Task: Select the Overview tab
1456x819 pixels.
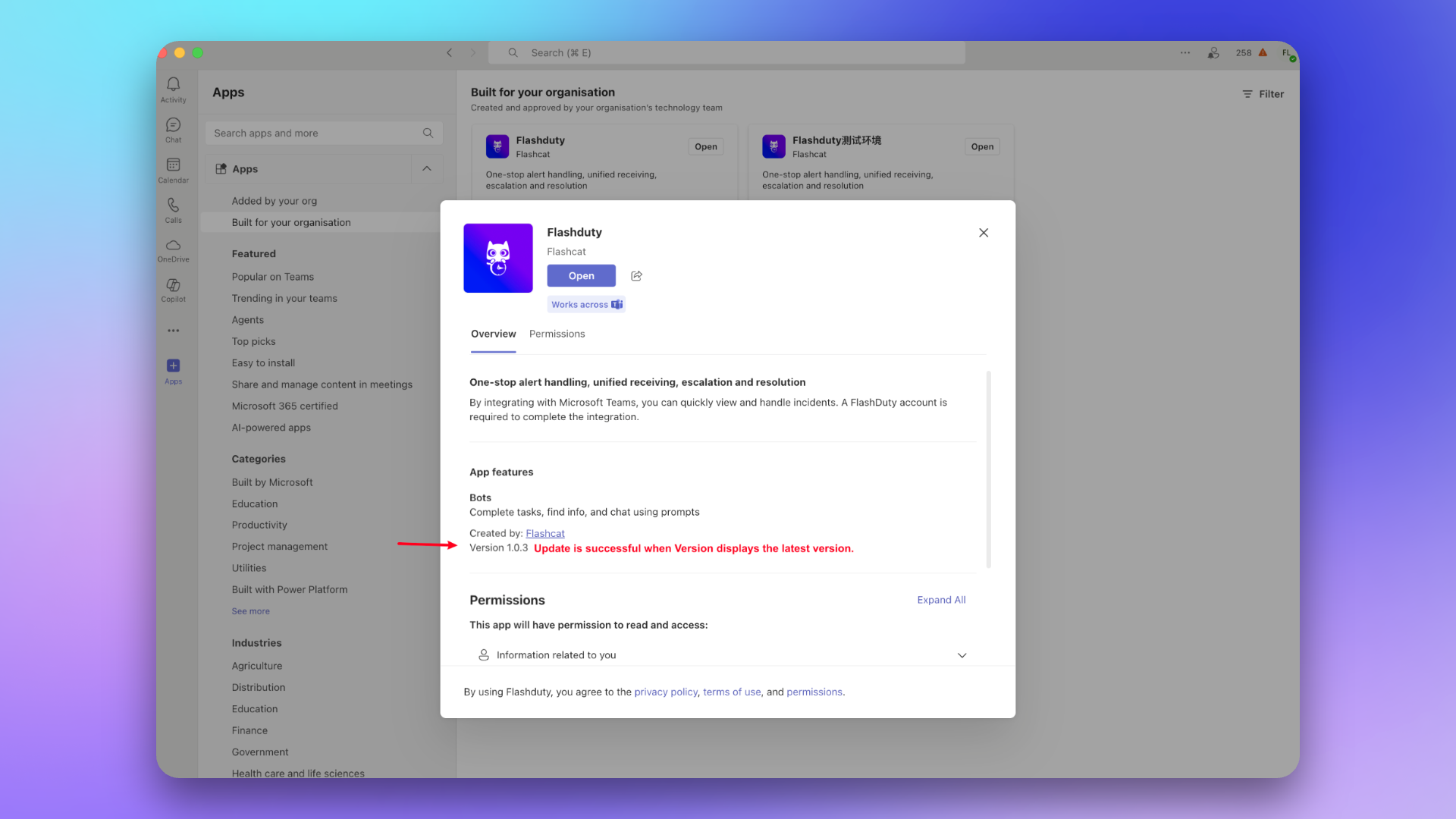Action: coord(493,334)
